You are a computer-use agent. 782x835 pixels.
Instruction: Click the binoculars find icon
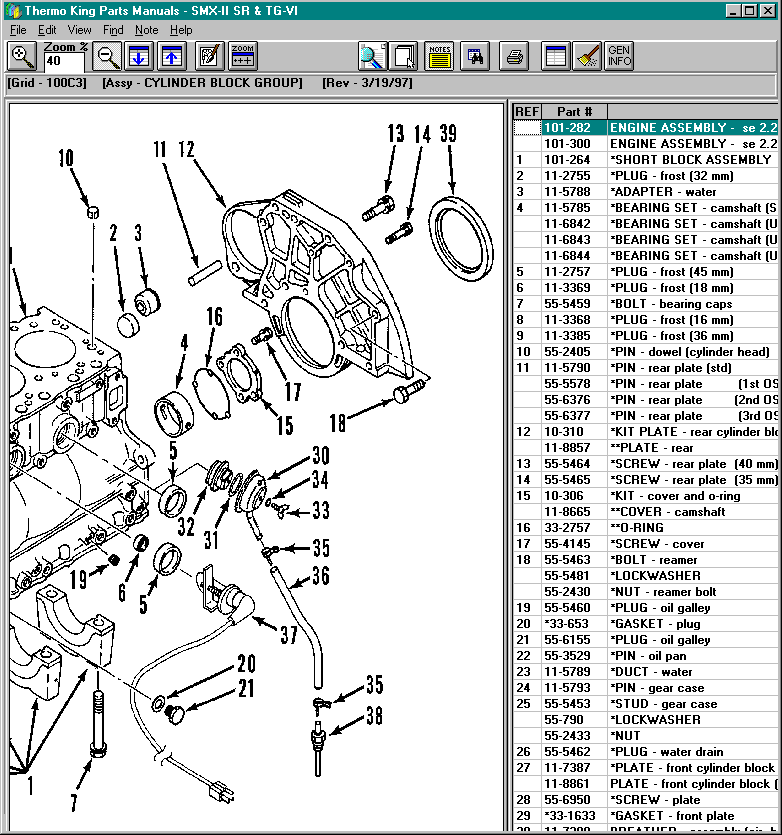coord(475,56)
